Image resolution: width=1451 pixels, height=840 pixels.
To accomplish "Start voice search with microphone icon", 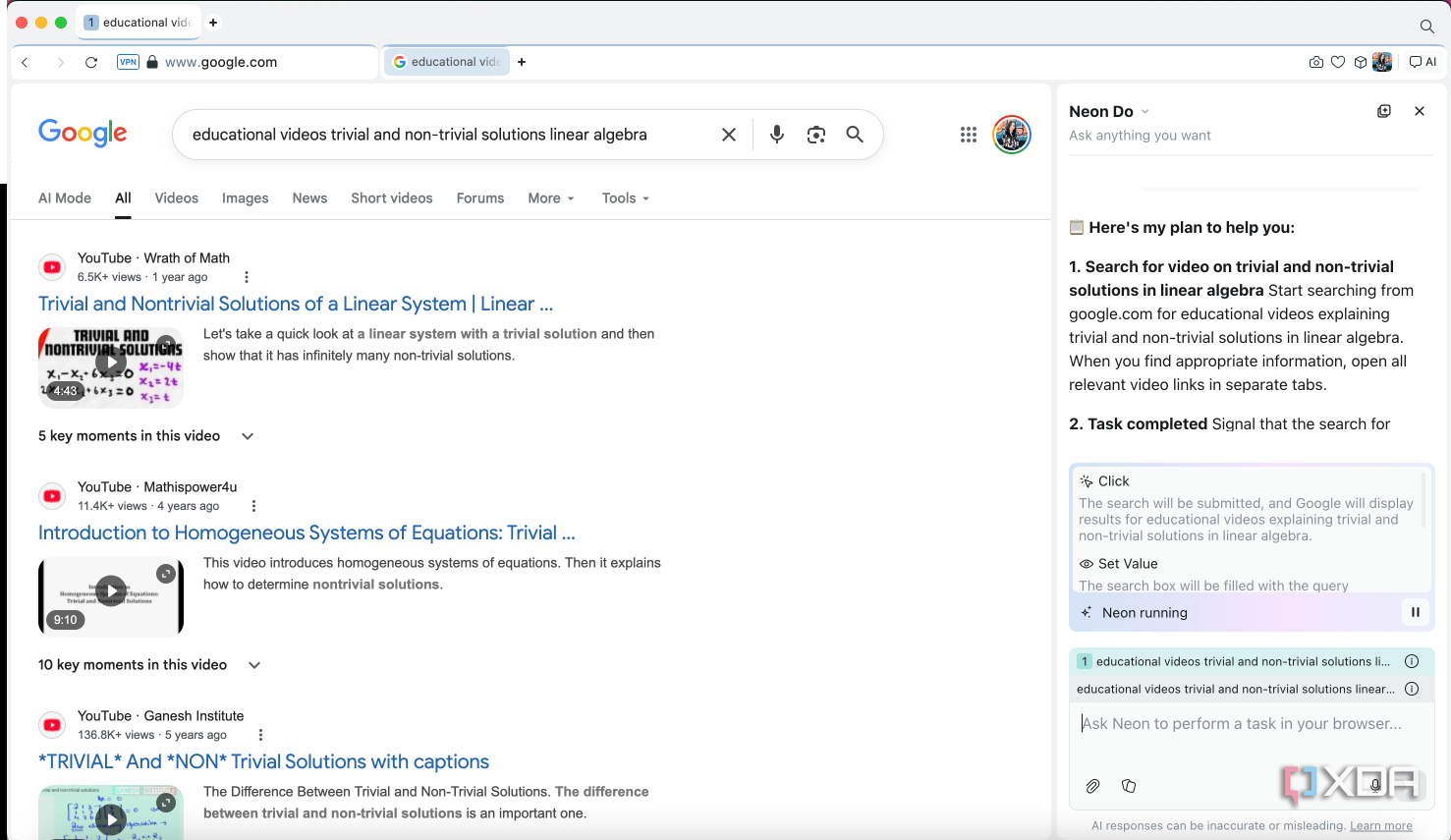I will (x=776, y=135).
